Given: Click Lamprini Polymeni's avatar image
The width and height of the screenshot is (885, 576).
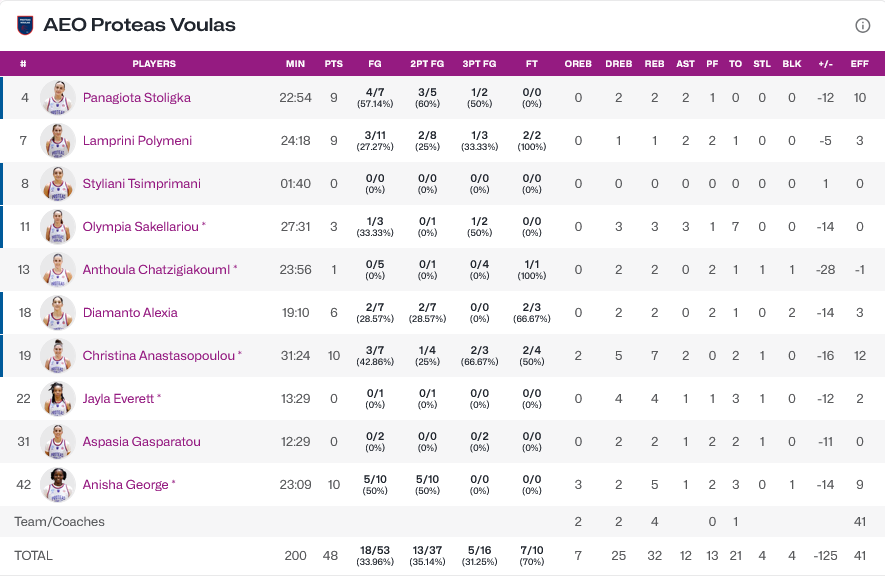Looking at the screenshot, I should (x=58, y=141).
